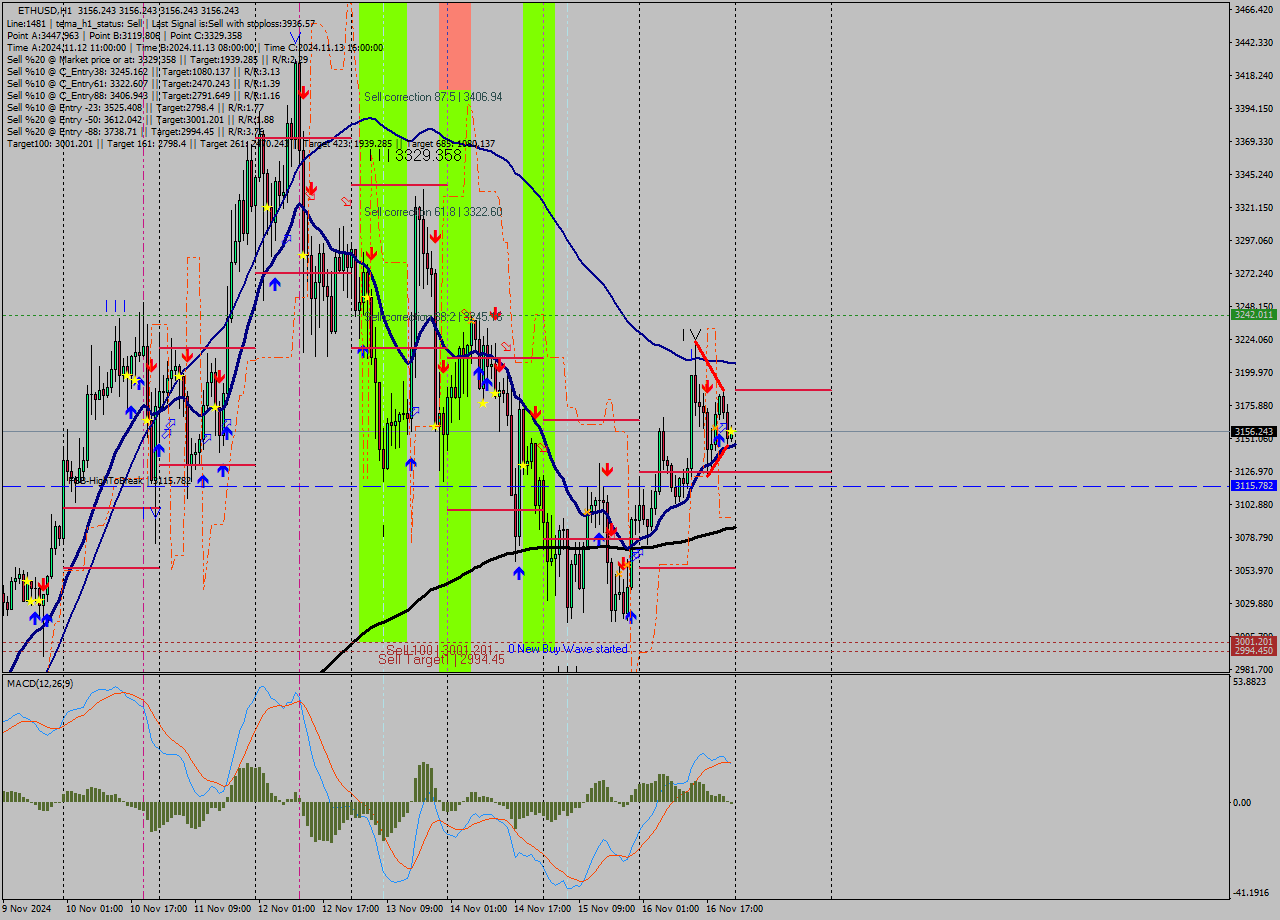Click the 'Sell 100 | 3001.201' label
The width and height of the screenshot is (1280, 920).
[x=440, y=649]
